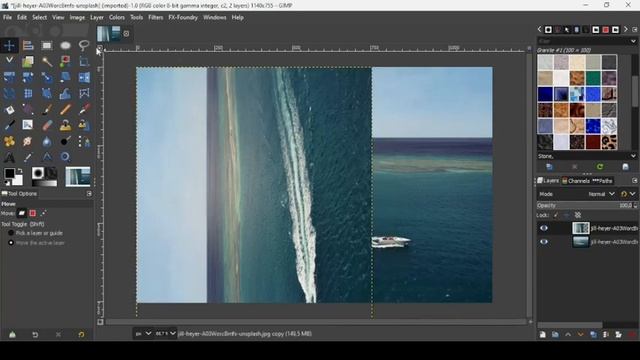Select the Rectangle Select tool
Image resolution: width=640 pixels, height=360 pixels.
coord(47,45)
